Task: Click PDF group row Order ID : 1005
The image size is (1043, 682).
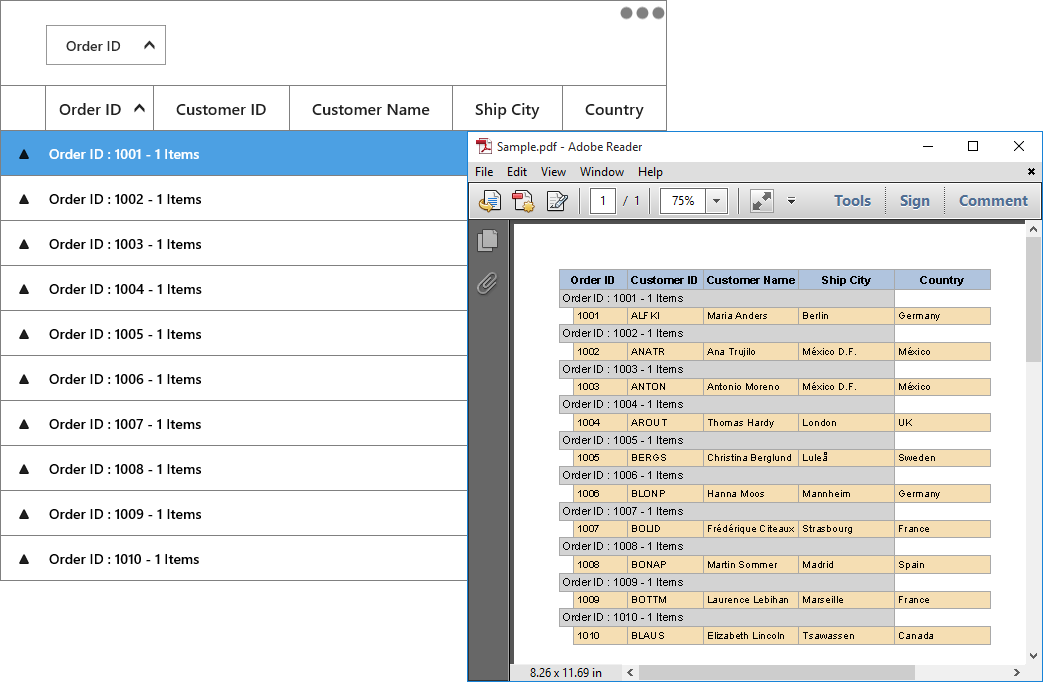Action: pos(727,440)
